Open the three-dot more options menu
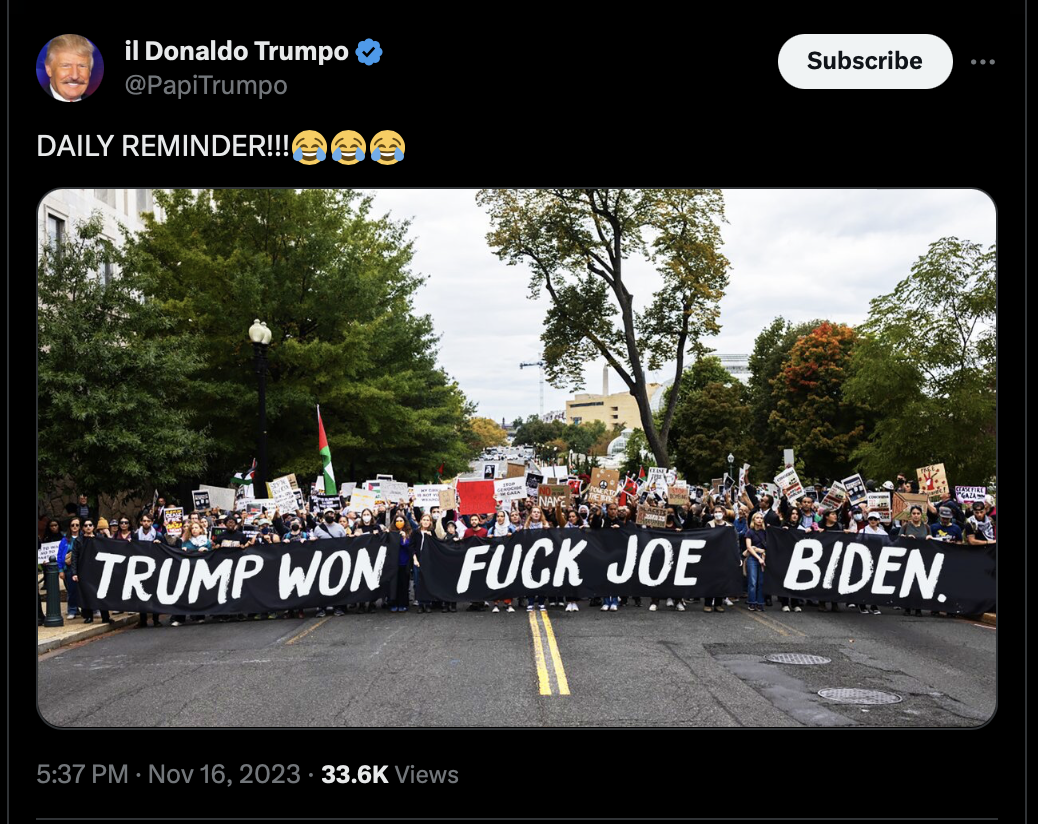1038x824 pixels. pyautogui.click(x=982, y=62)
